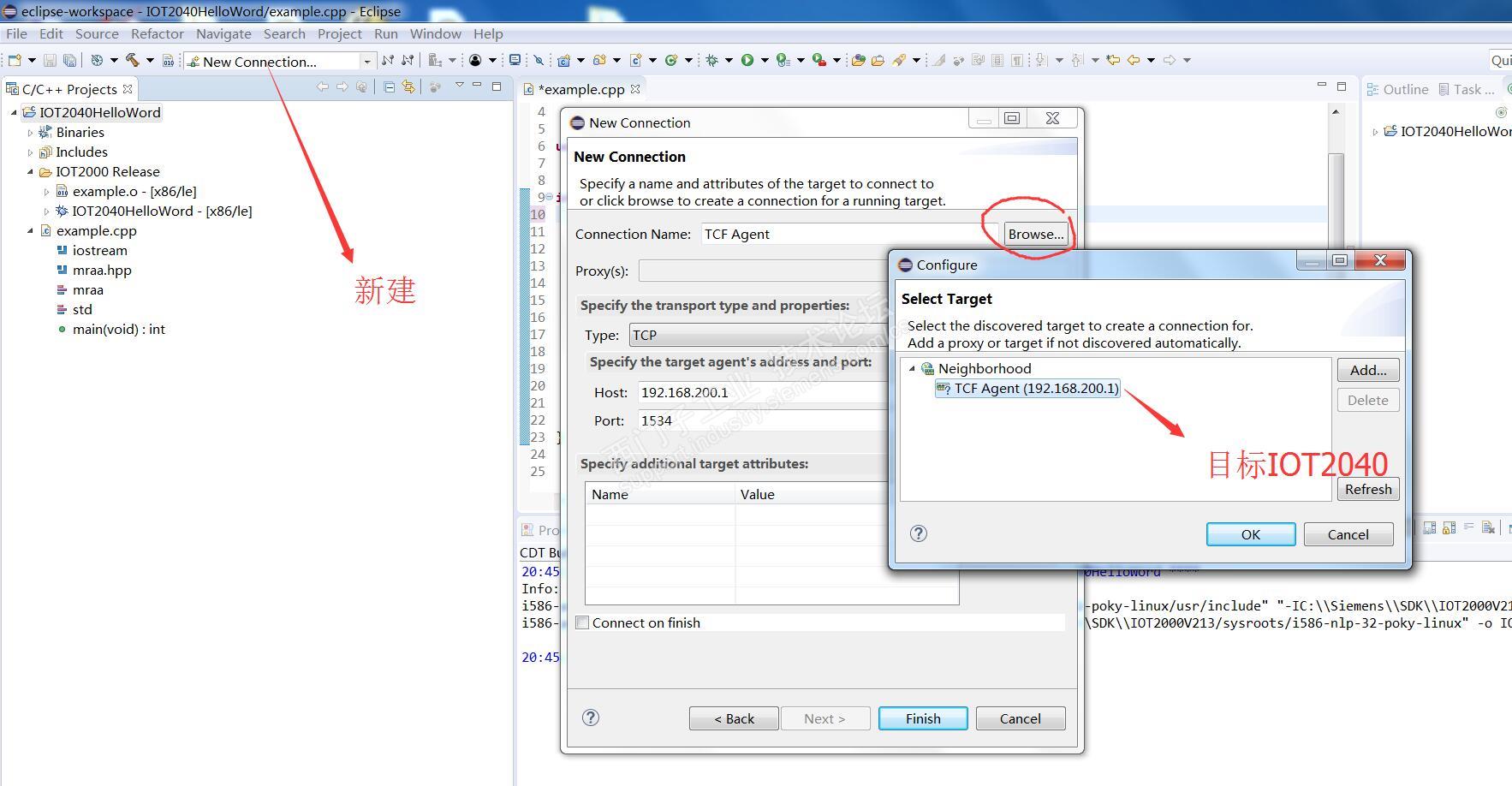Toggle the Connect on finish checkbox
This screenshot has height=786, width=1512.
point(583,622)
